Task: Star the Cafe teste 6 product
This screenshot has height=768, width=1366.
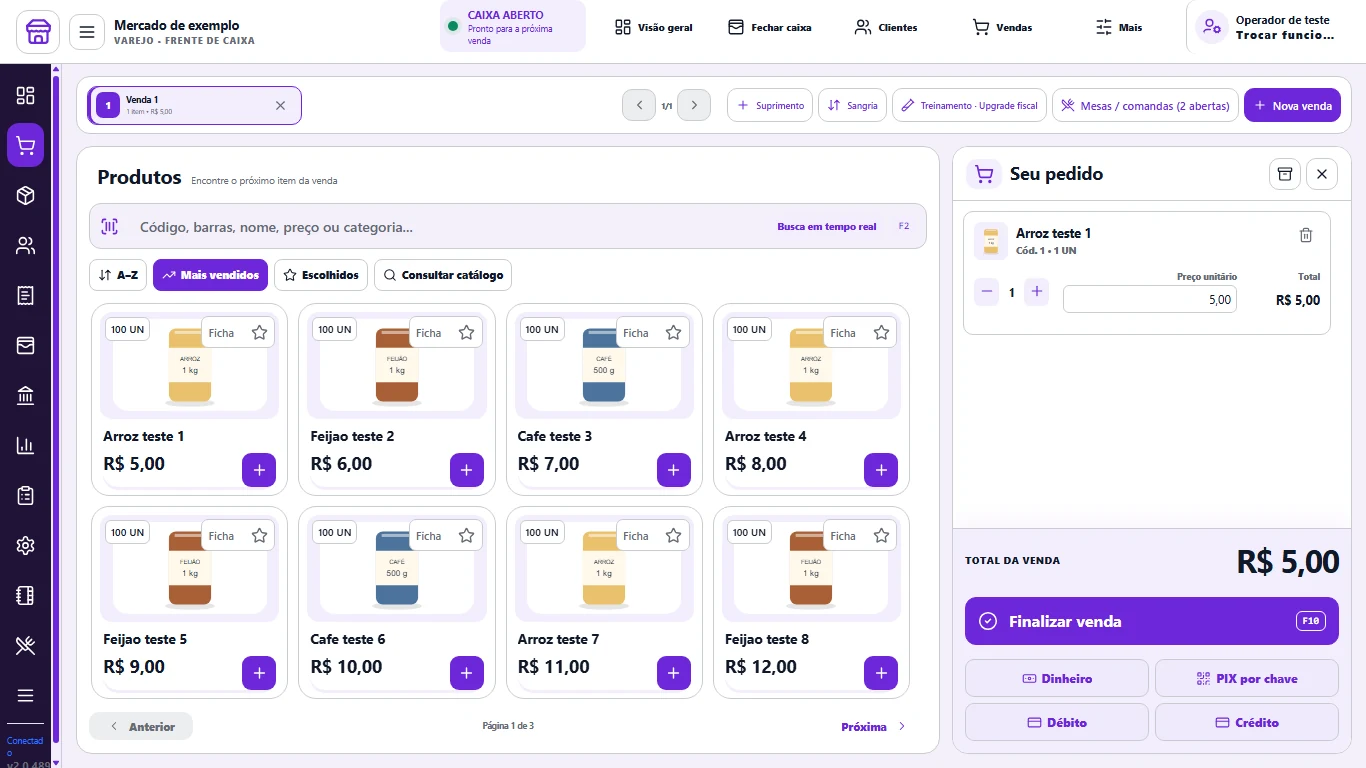Action: click(x=466, y=536)
